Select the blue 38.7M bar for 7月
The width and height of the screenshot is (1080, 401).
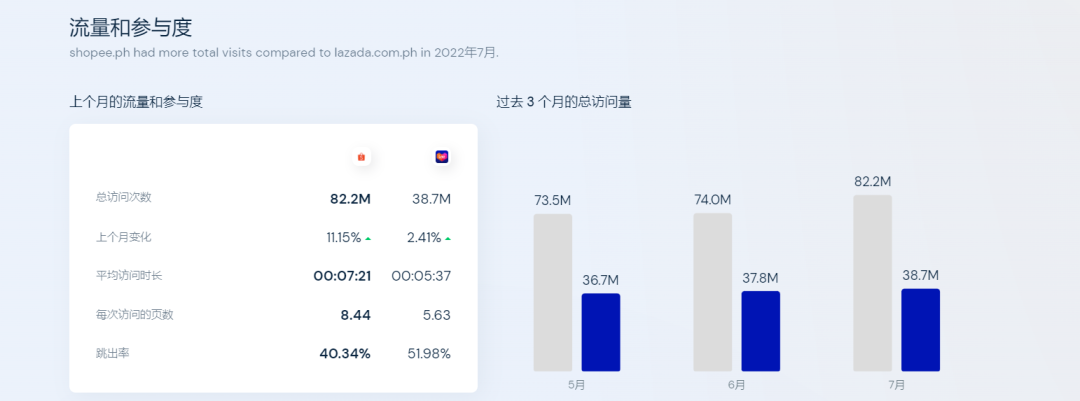[920, 330]
